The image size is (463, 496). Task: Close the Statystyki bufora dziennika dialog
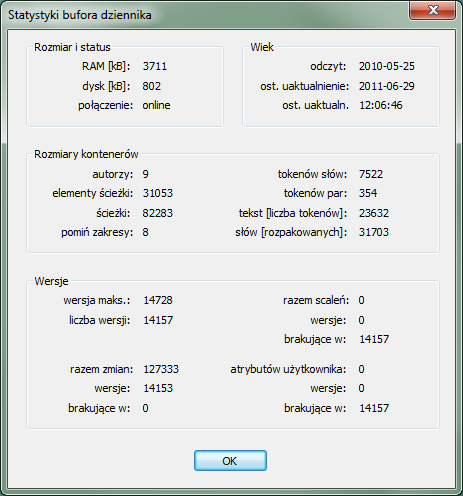coord(433,10)
